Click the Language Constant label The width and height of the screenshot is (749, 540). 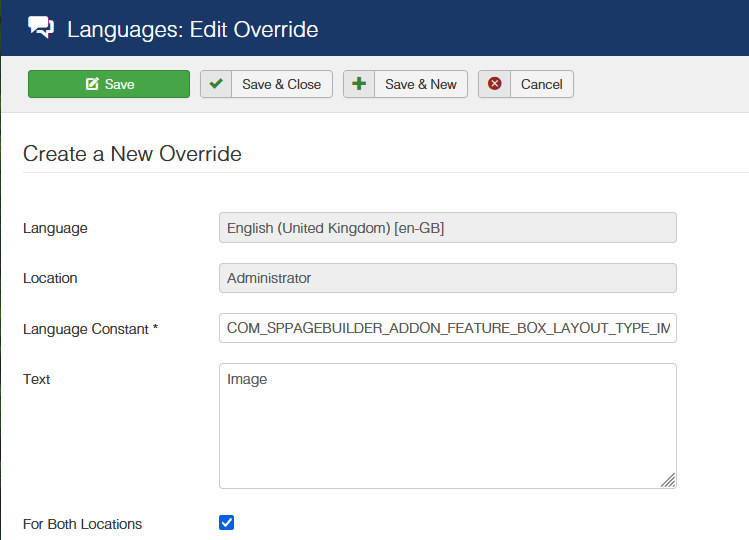coord(90,328)
